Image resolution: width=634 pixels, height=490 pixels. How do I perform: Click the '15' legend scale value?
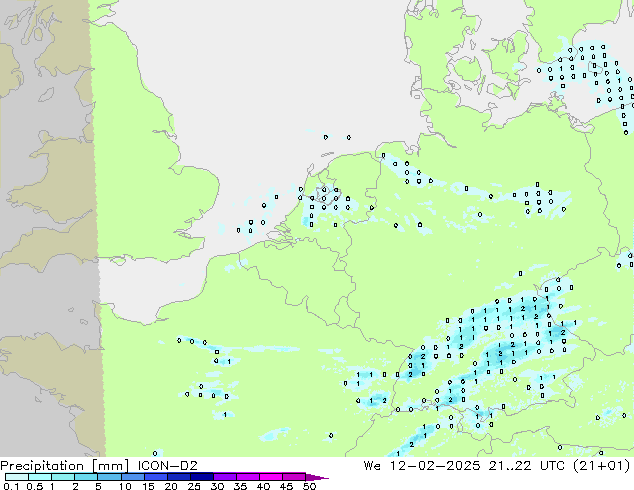[148, 486]
